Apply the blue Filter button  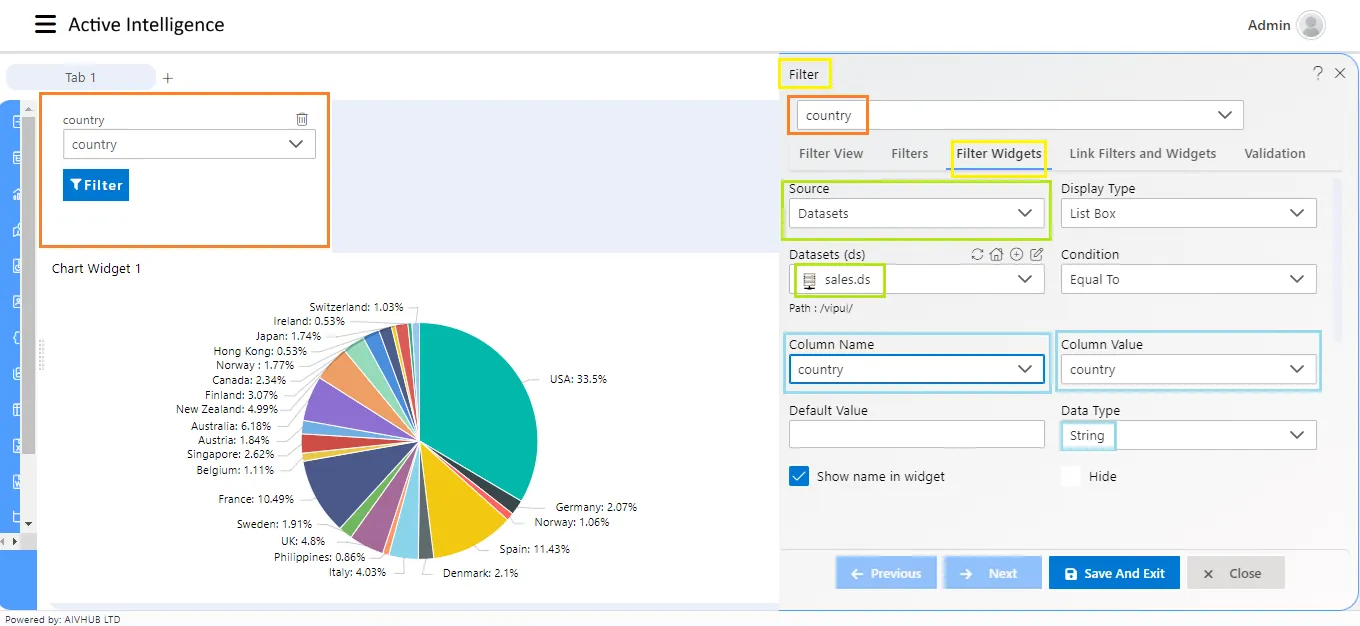pyautogui.click(x=96, y=185)
